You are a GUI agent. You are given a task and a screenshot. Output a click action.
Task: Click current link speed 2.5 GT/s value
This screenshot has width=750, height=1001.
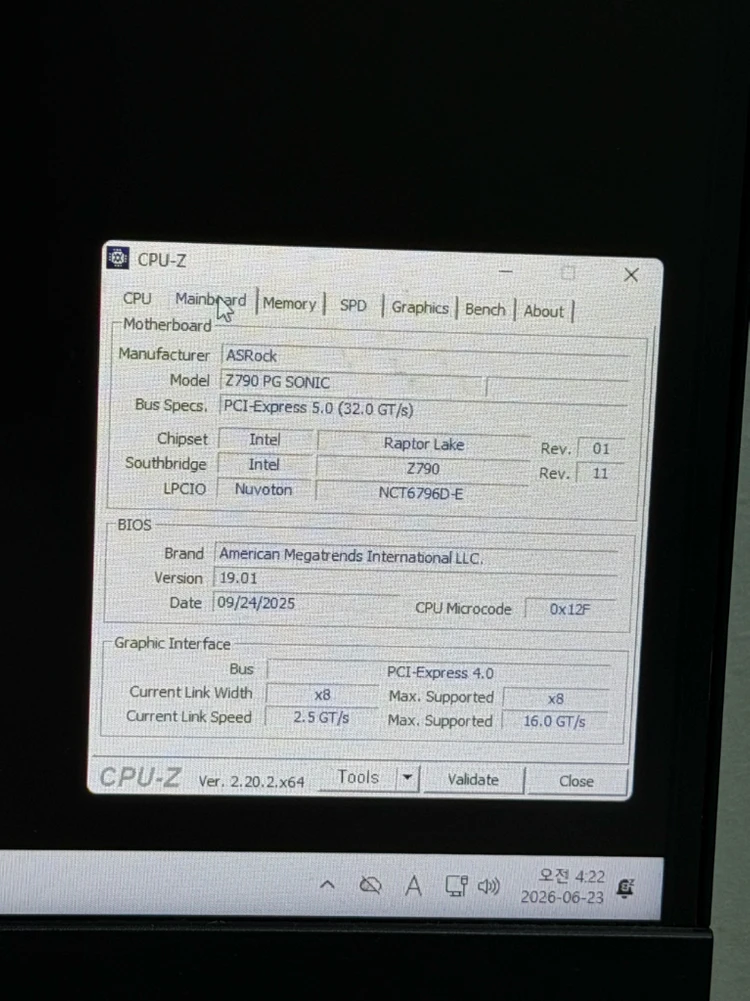[x=321, y=718]
